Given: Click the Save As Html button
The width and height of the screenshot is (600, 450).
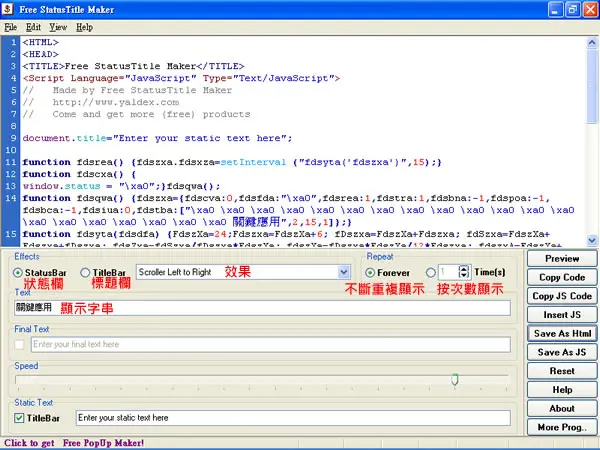Looking at the screenshot, I should click(x=562, y=334).
